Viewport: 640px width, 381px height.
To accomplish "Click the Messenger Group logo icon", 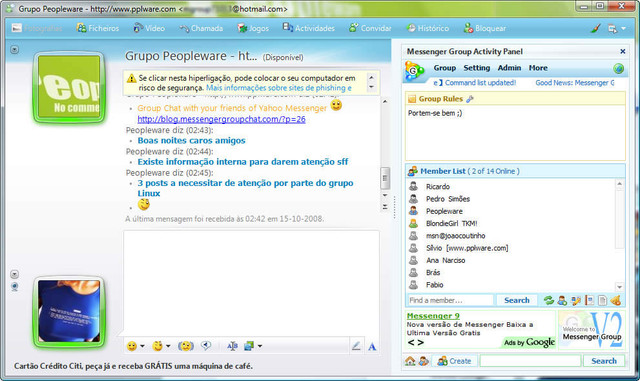I will 413,70.
